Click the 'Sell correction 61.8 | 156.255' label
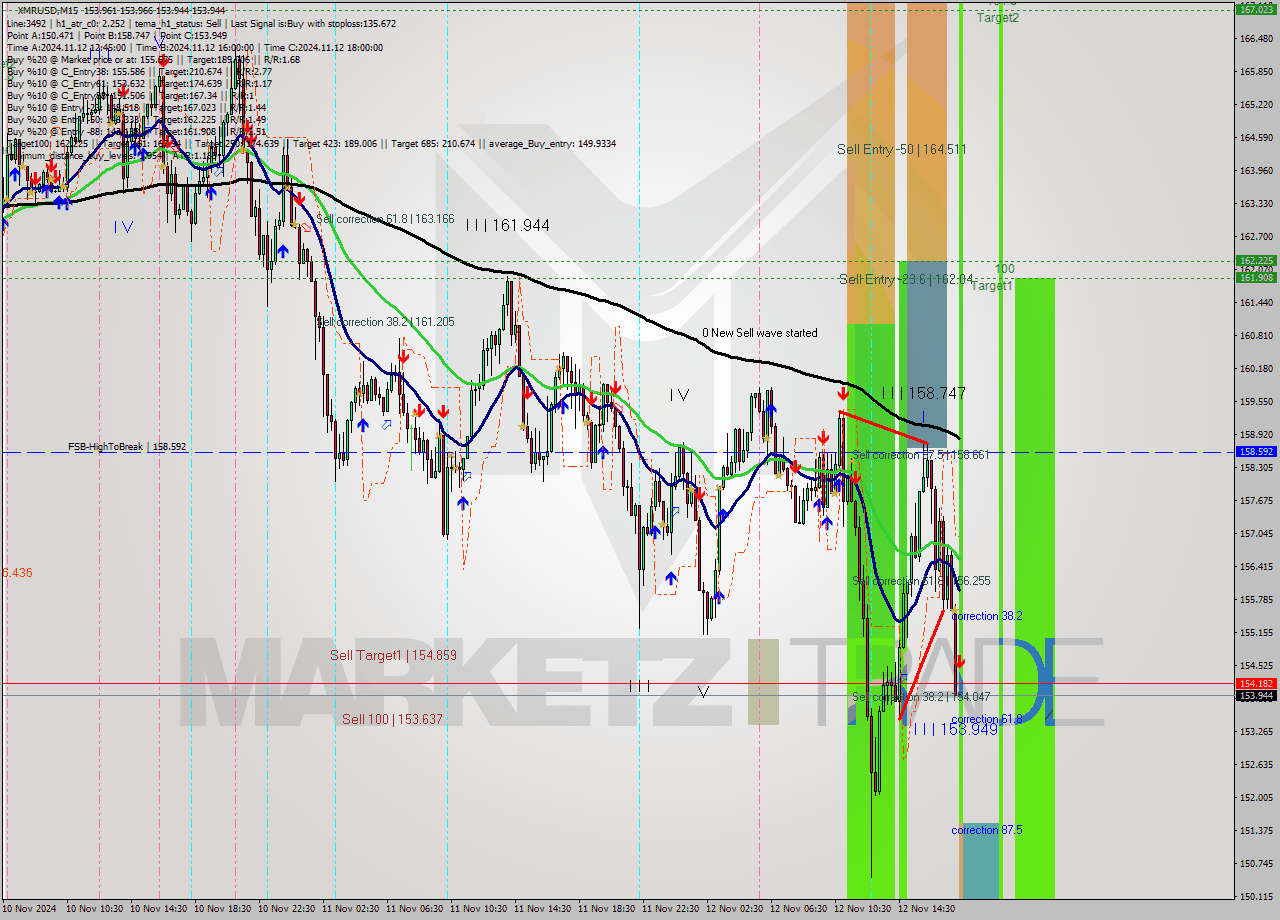Screen dimensions: 1280x920 click(x=921, y=581)
